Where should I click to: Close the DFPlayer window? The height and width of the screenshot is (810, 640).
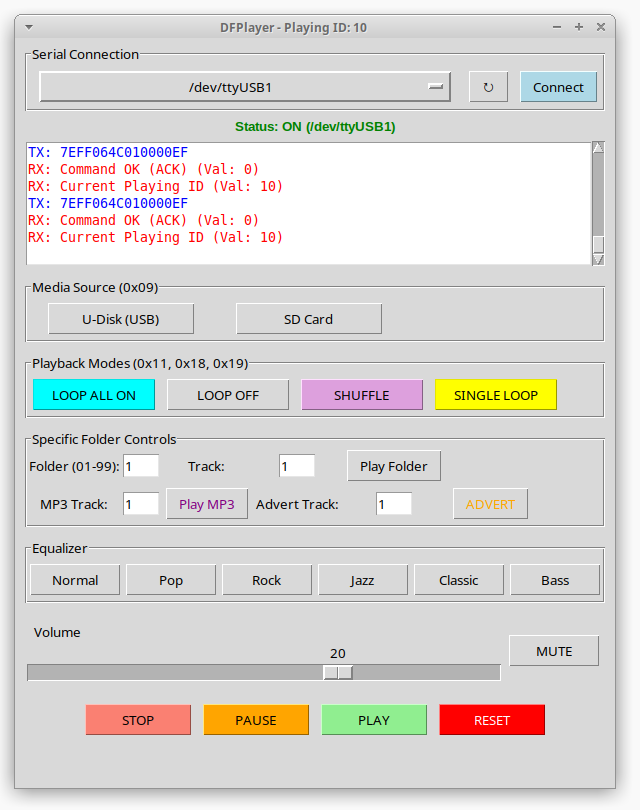click(x=601, y=27)
